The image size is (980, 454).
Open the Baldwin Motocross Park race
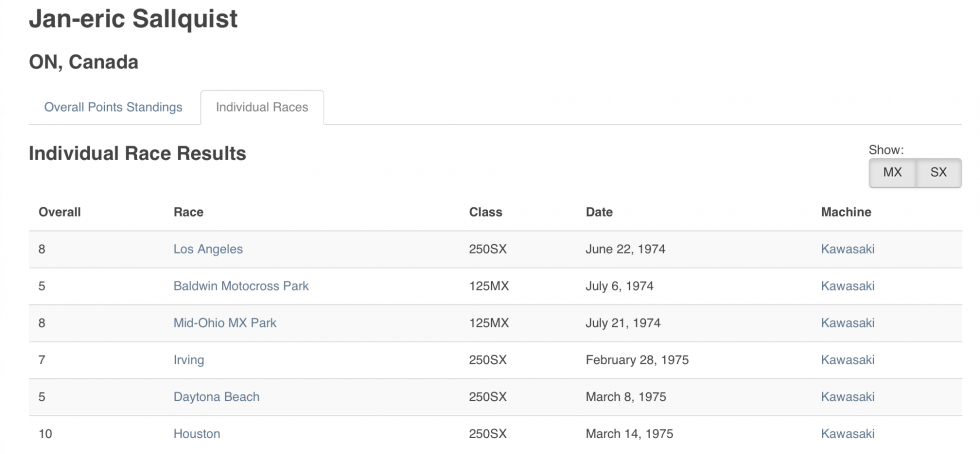pyautogui.click(x=241, y=286)
